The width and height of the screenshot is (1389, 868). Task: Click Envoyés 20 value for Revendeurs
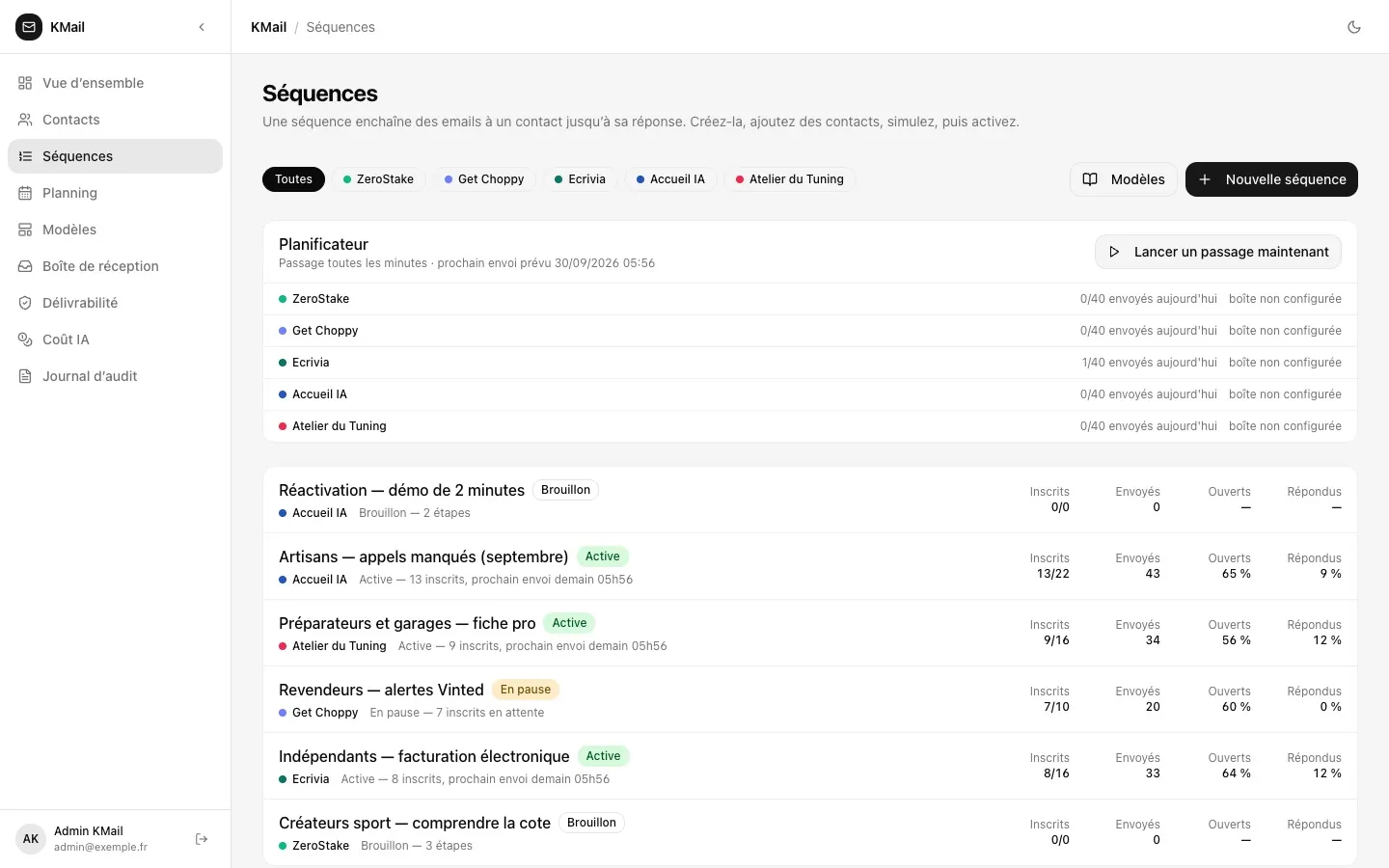1153,707
